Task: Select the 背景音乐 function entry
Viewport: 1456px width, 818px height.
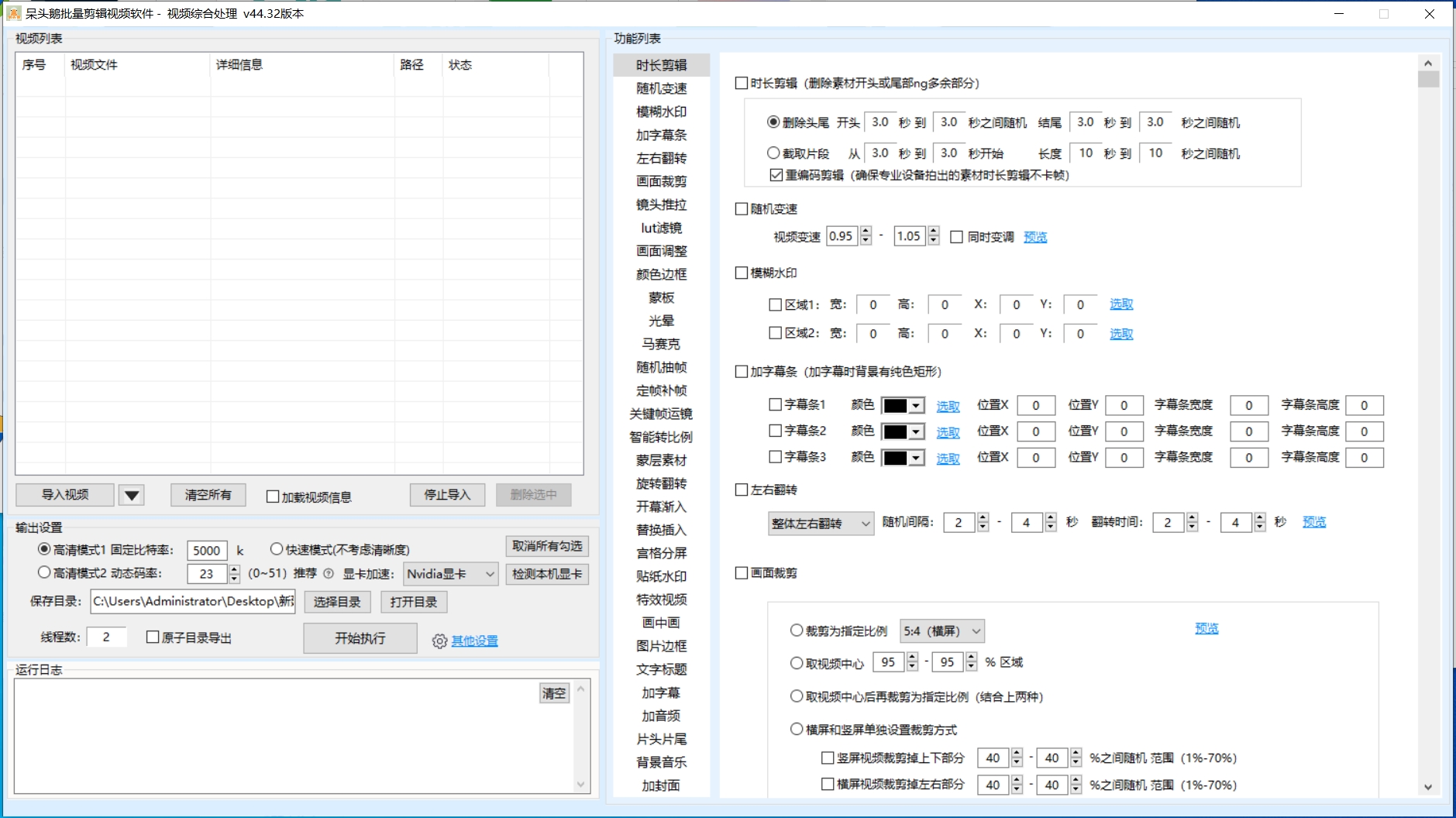Action: click(x=661, y=762)
